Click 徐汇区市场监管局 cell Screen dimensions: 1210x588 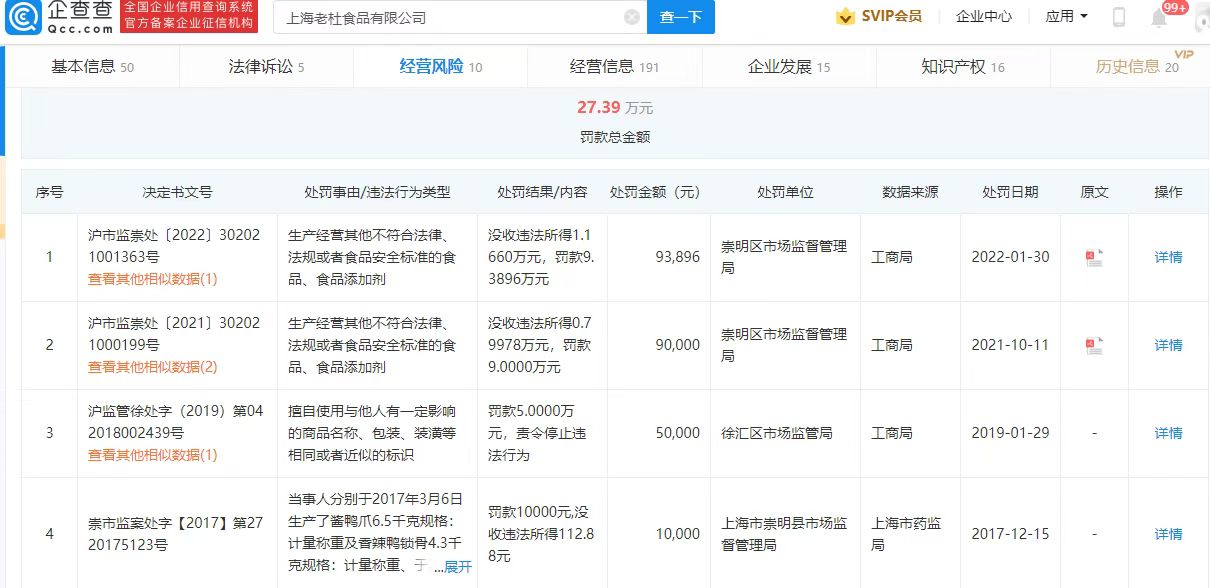[776, 433]
